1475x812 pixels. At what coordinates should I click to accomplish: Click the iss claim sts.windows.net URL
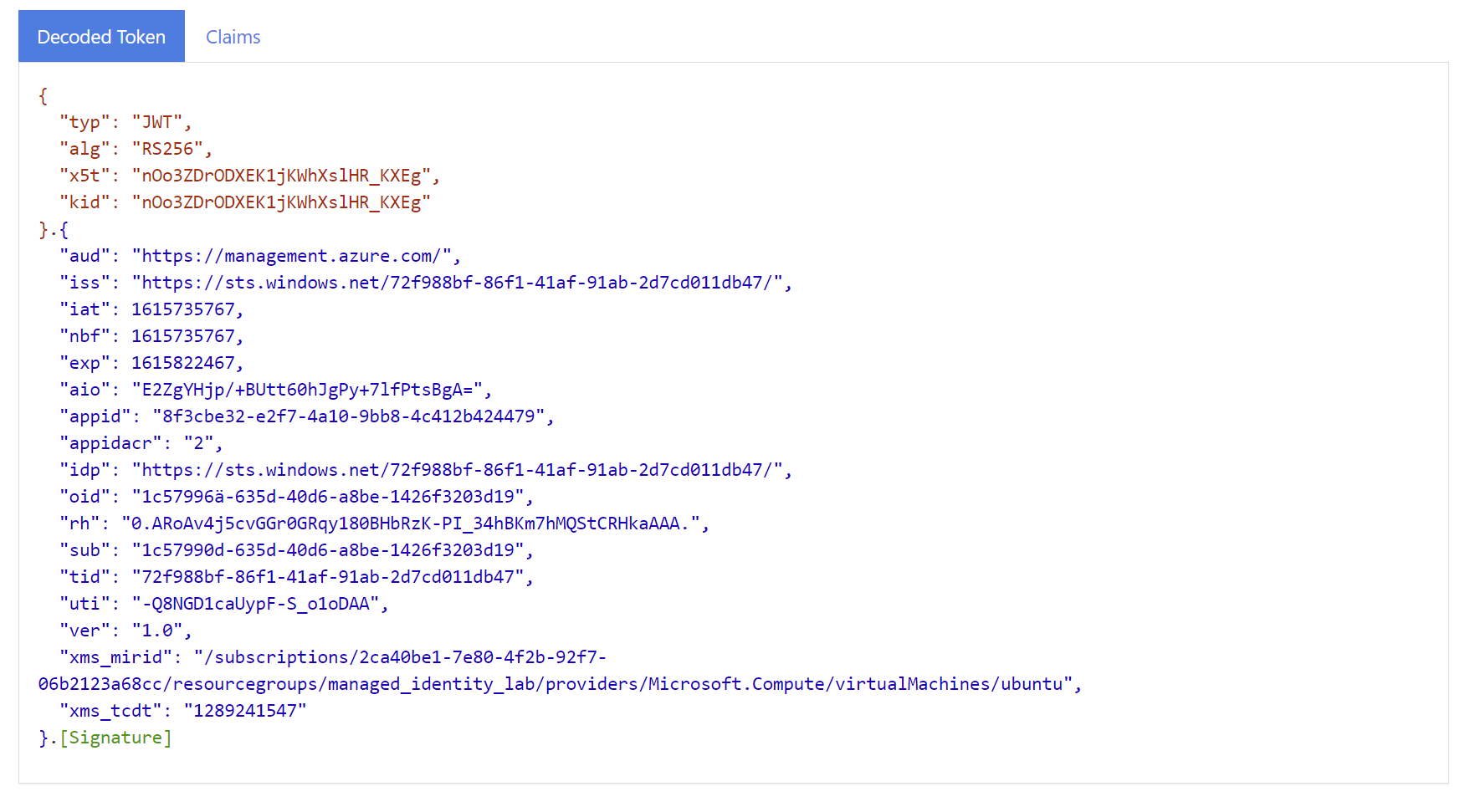point(460,282)
